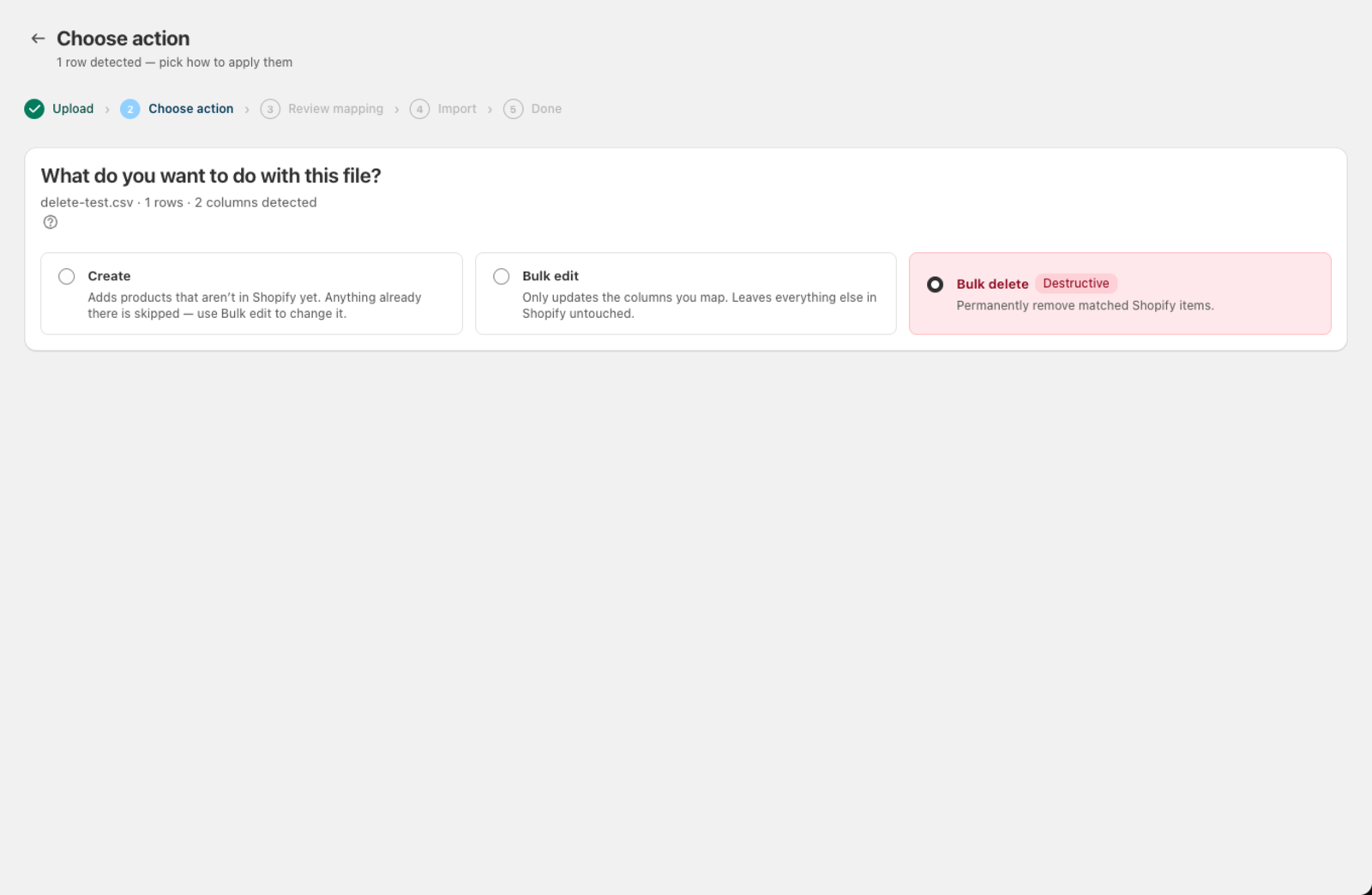The height and width of the screenshot is (895, 1372).
Task: Click the '1 row detected' subtitle text
Action: [174, 63]
